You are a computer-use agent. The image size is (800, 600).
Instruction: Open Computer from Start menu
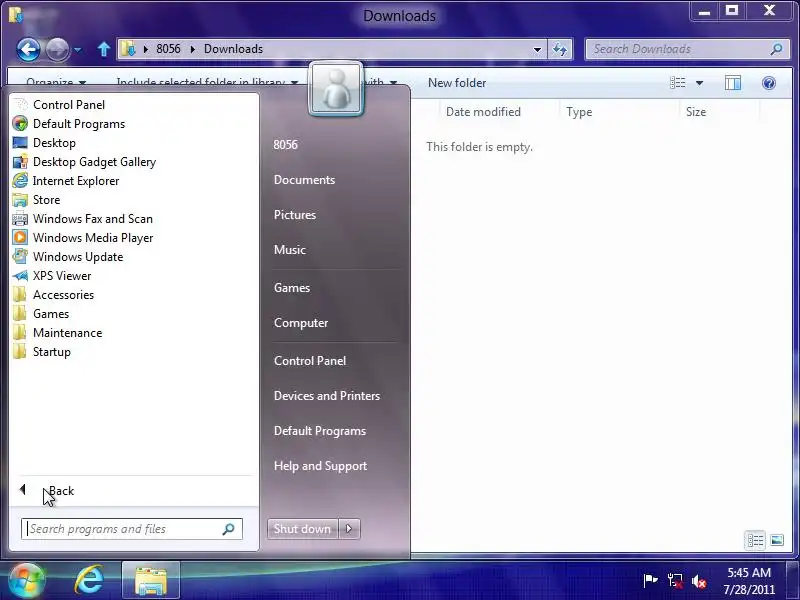301,323
